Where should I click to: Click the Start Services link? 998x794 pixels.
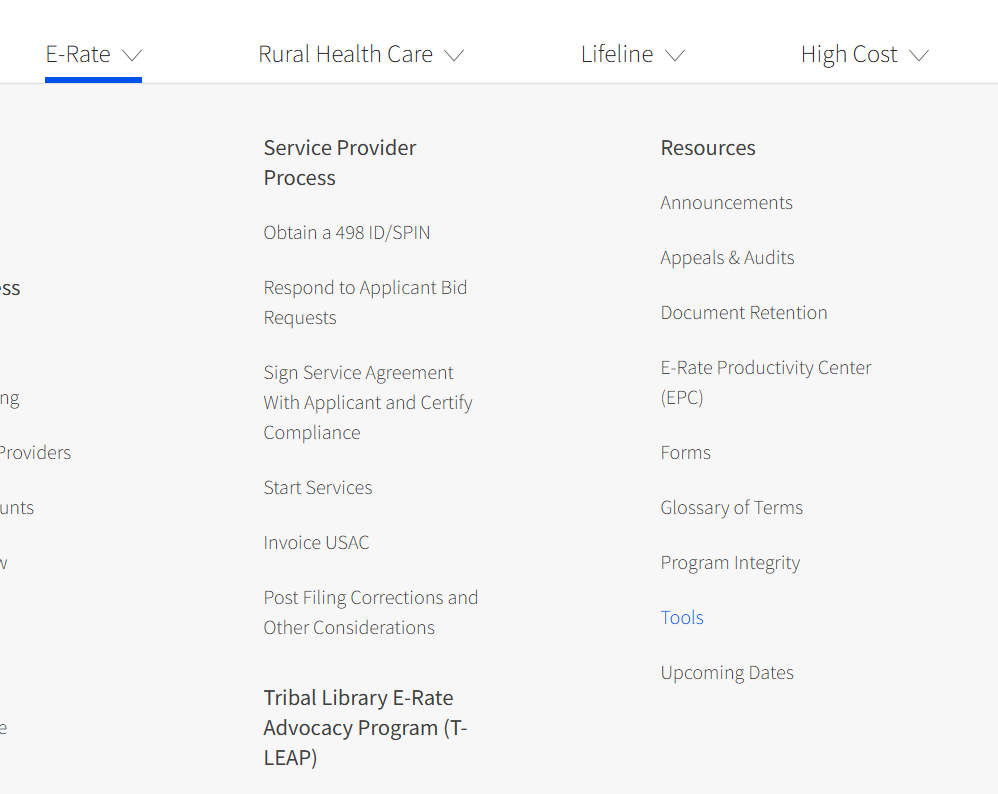[x=318, y=487]
